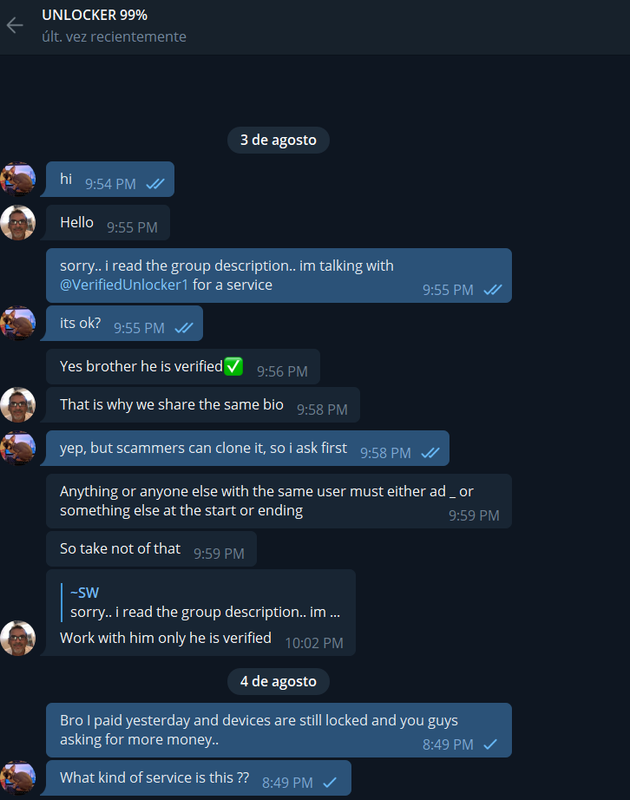Image resolution: width=630 pixels, height=800 pixels.
Task: Select the 'So take not of that' message
Action: [151, 549]
